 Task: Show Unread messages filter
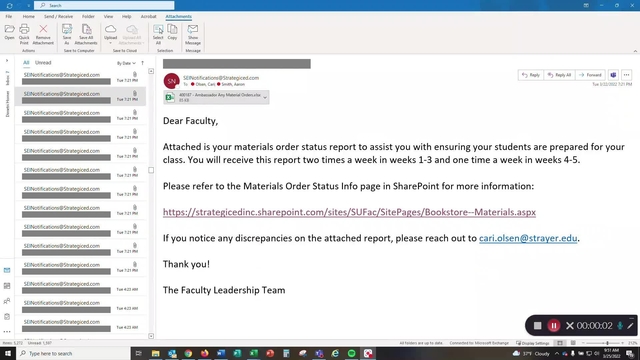click(x=43, y=62)
